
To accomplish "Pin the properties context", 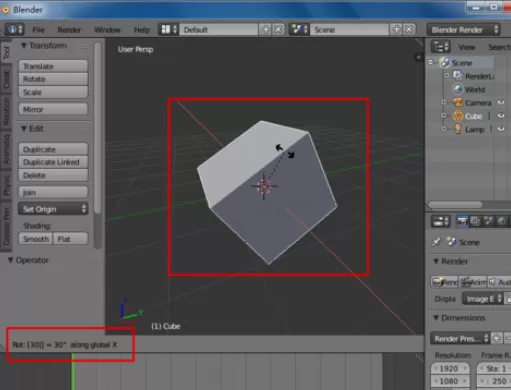I will [x=436, y=242].
